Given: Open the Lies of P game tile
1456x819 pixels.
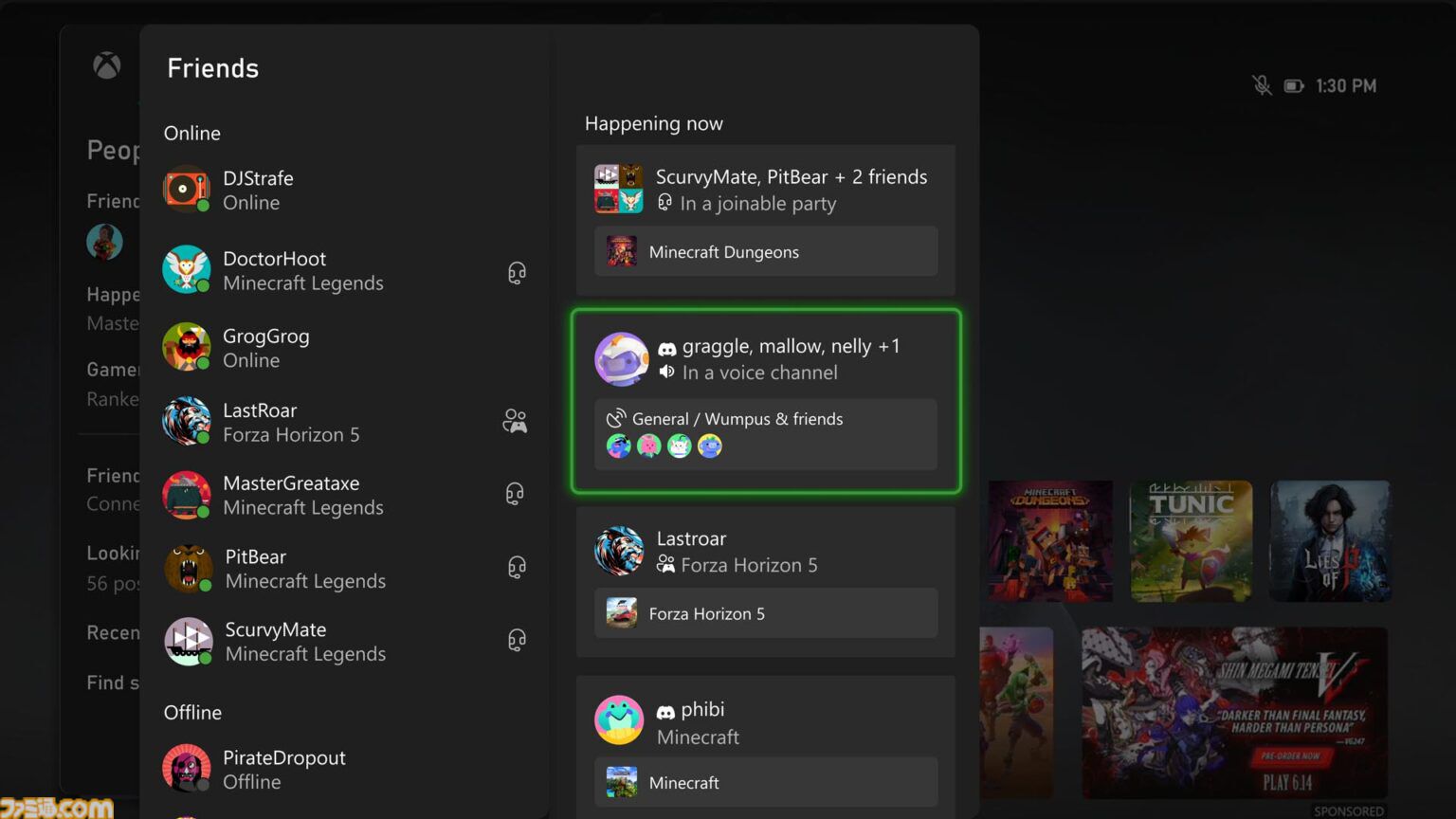Looking at the screenshot, I should (x=1331, y=541).
